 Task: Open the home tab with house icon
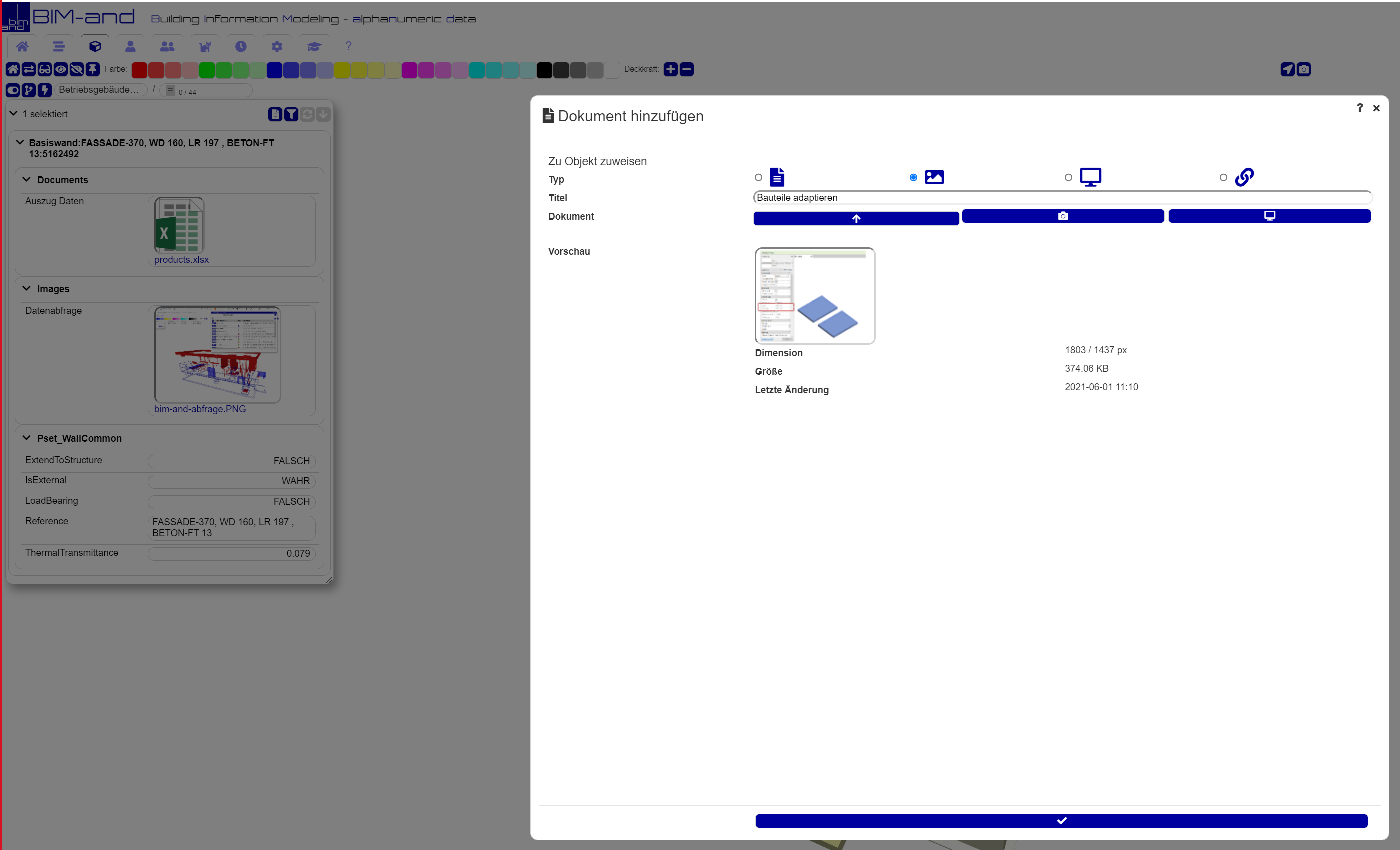[22, 46]
